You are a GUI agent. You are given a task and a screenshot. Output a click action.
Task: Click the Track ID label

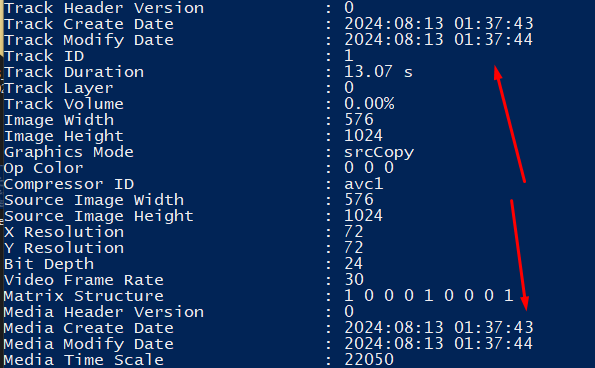point(44,56)
